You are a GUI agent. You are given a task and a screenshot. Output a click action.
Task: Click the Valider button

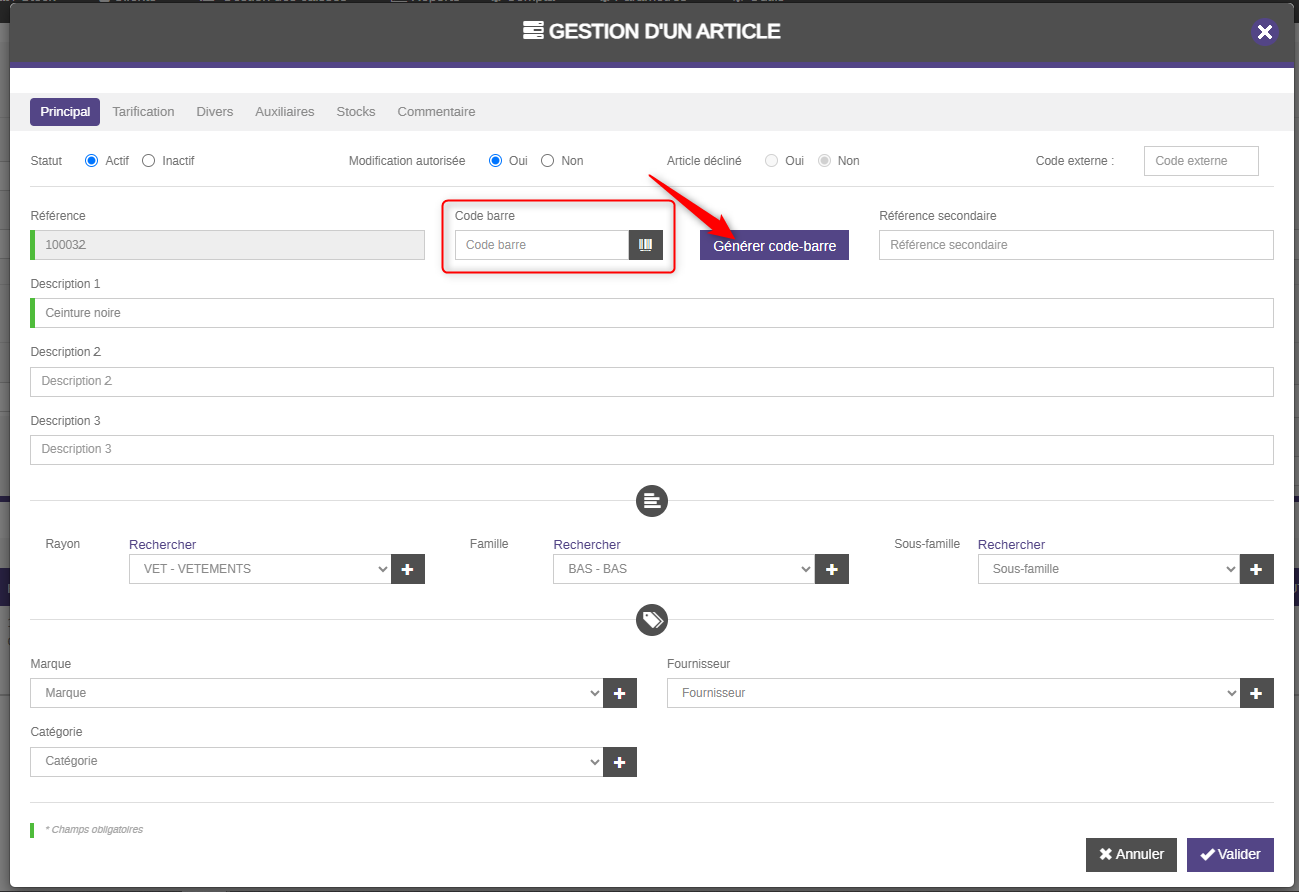[x=1230, y=855]
